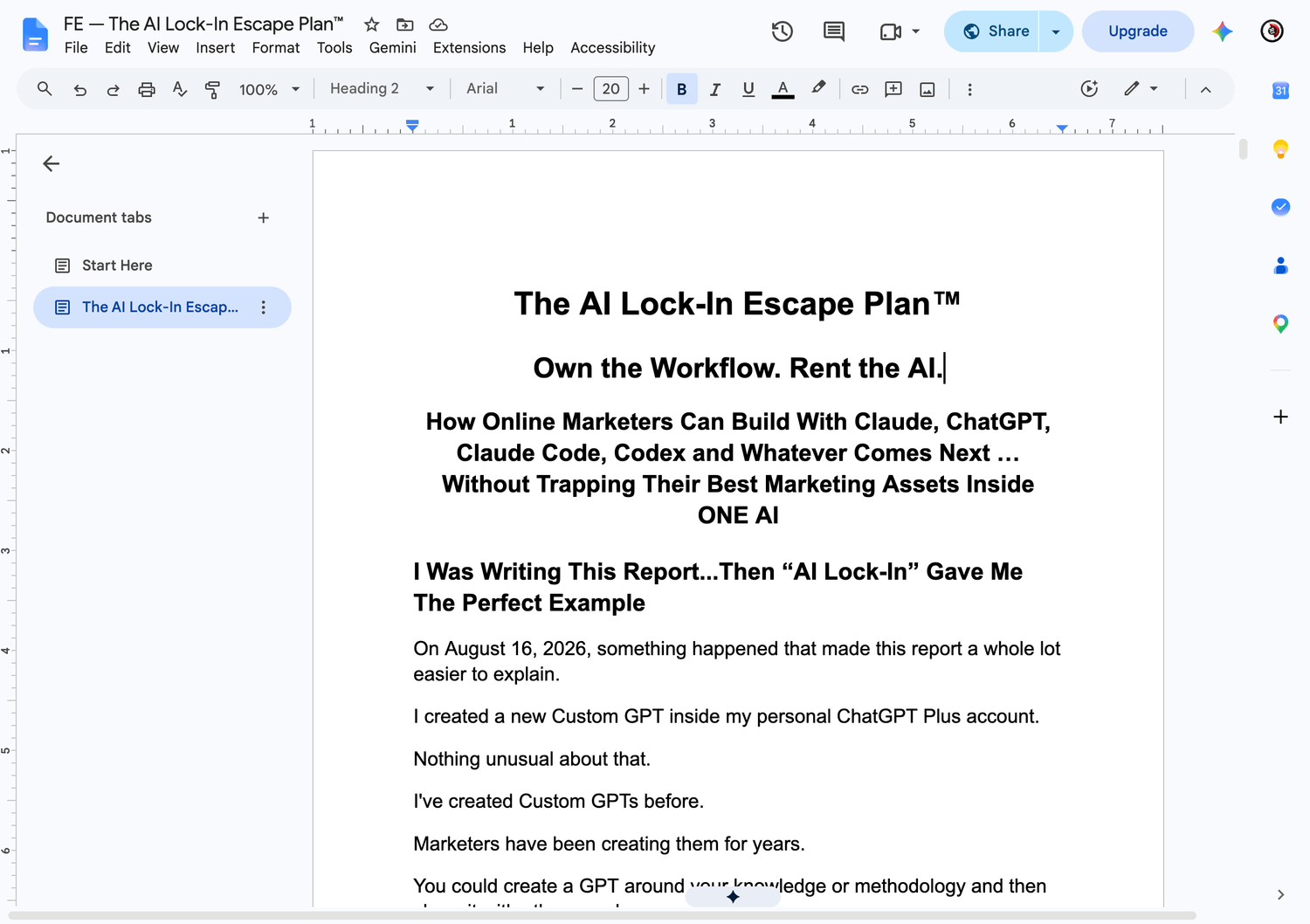Image resolution: width=1310 pixels, height=924 pixels.
Task: Increase the font size
Action: (644, 89)
